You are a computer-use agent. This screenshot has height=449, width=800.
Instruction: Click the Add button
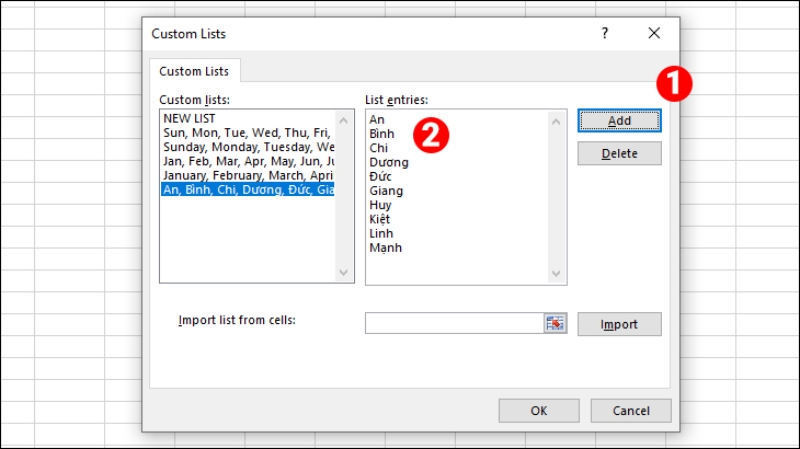pos(619,120)
